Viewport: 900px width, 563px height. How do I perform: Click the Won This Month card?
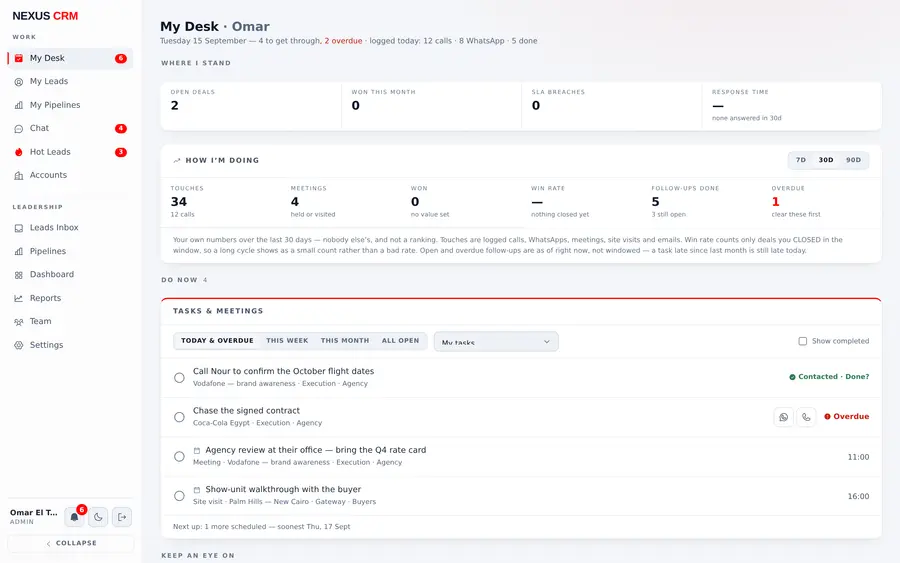point(432,106)
